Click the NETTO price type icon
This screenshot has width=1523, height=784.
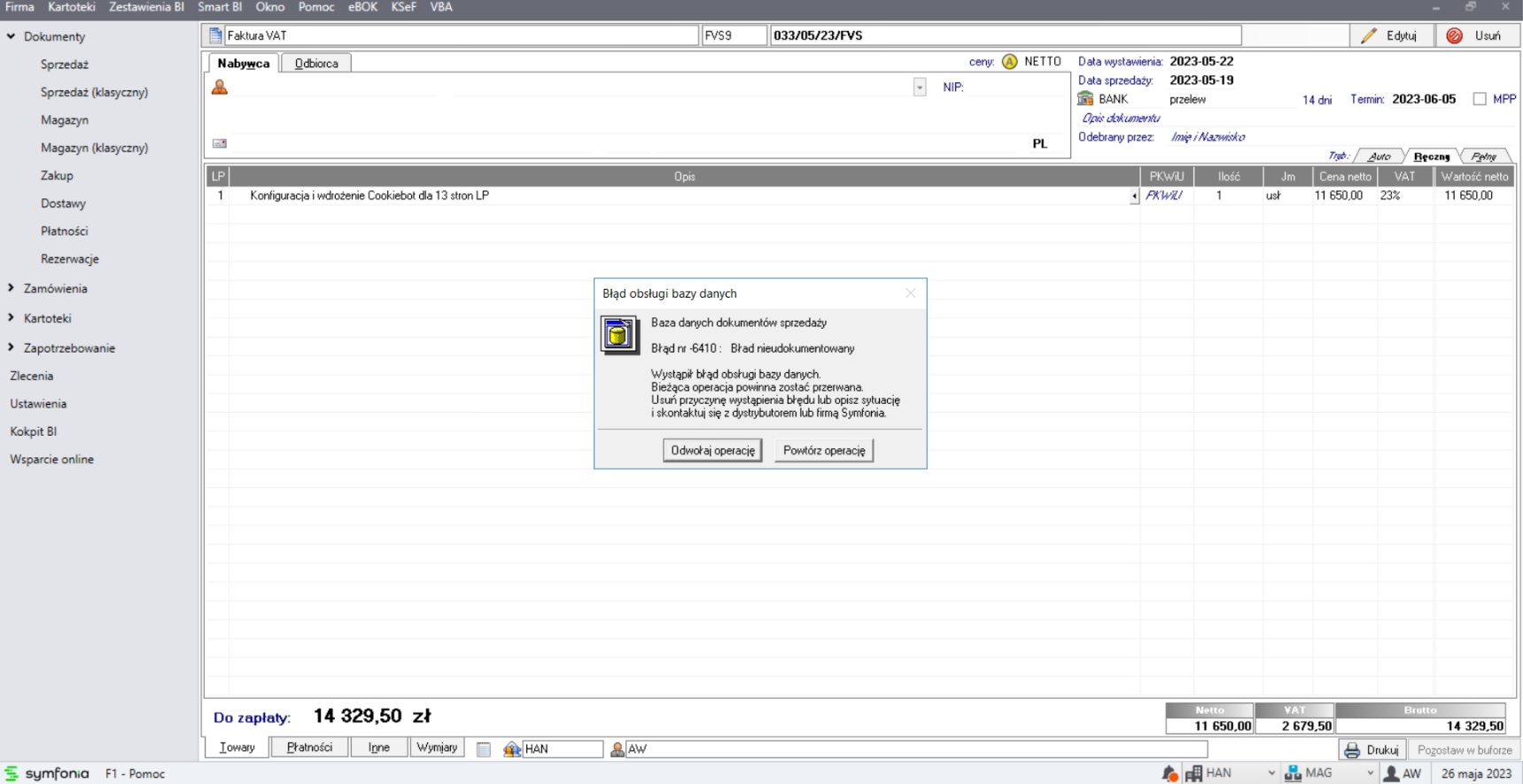1009,62
